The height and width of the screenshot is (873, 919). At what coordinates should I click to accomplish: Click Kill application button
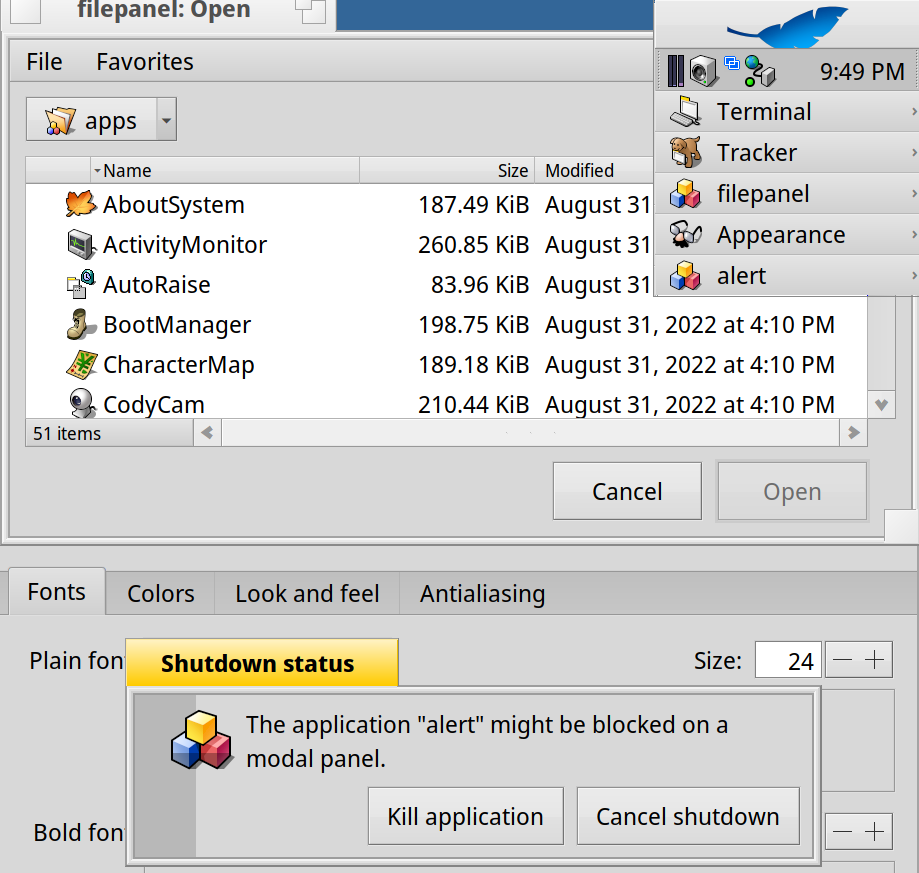coord(465,816)
